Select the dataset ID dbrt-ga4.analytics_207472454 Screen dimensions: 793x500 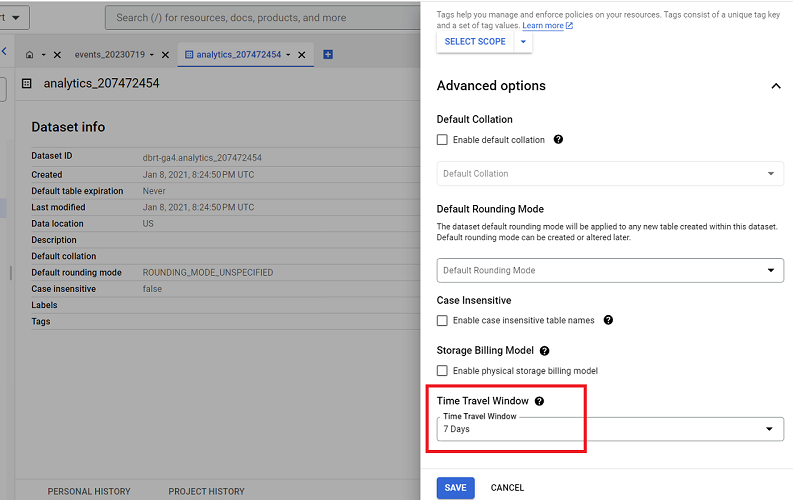pyautogui.click(x=202, y=158)
